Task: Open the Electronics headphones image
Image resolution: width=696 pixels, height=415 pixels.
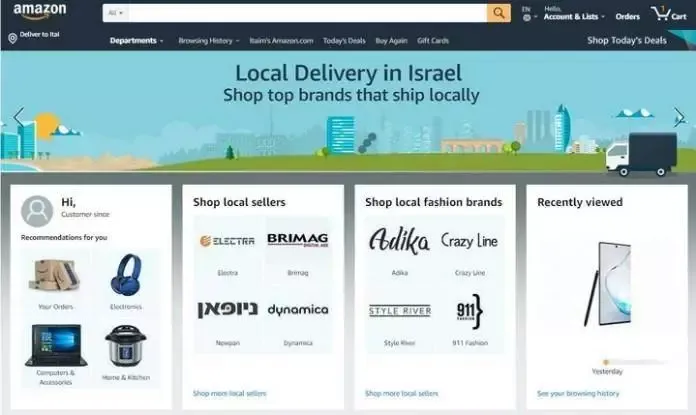Action: [x=126, y=275]
